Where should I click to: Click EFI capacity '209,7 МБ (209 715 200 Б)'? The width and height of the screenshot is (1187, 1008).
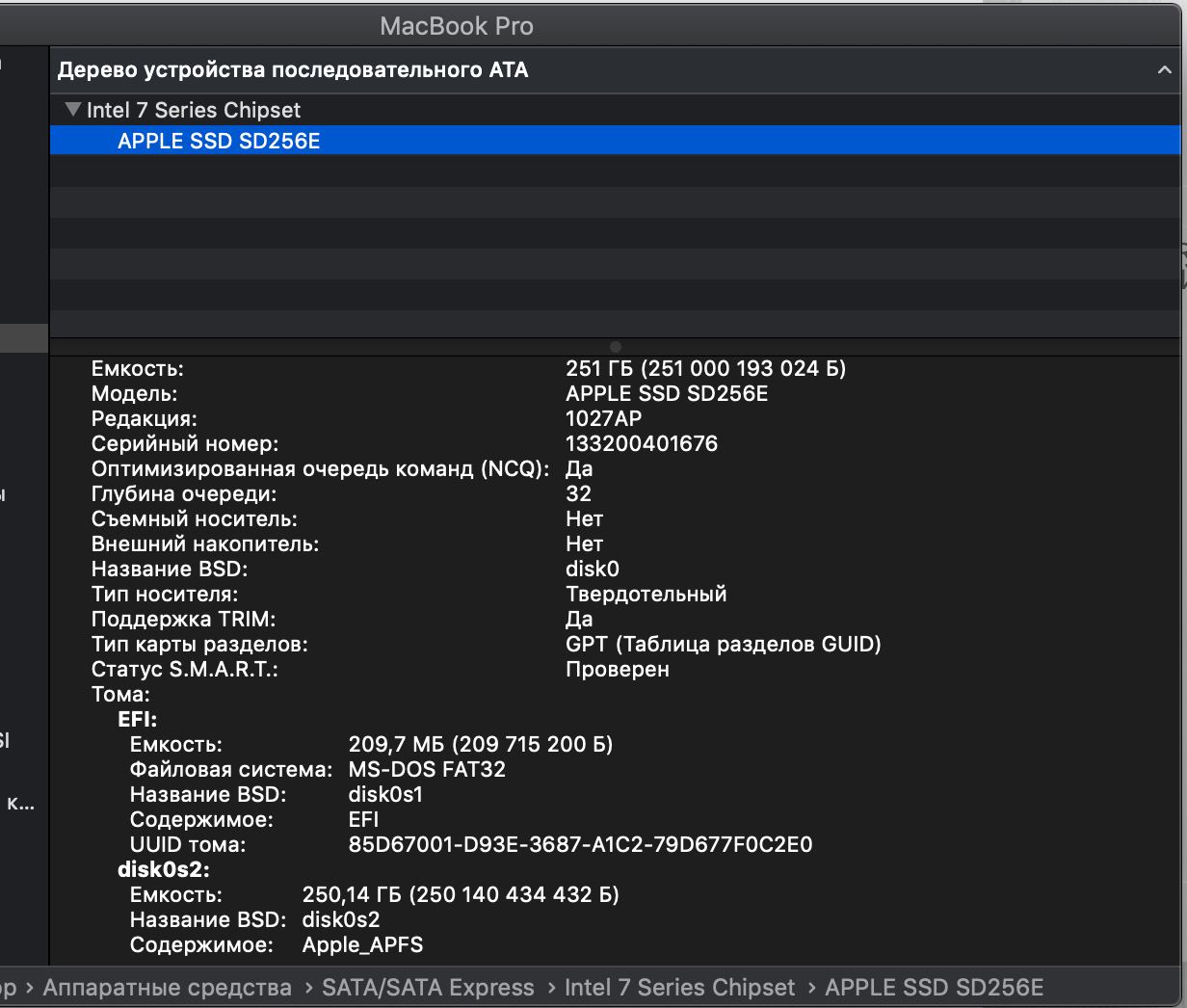pos(481,745)
